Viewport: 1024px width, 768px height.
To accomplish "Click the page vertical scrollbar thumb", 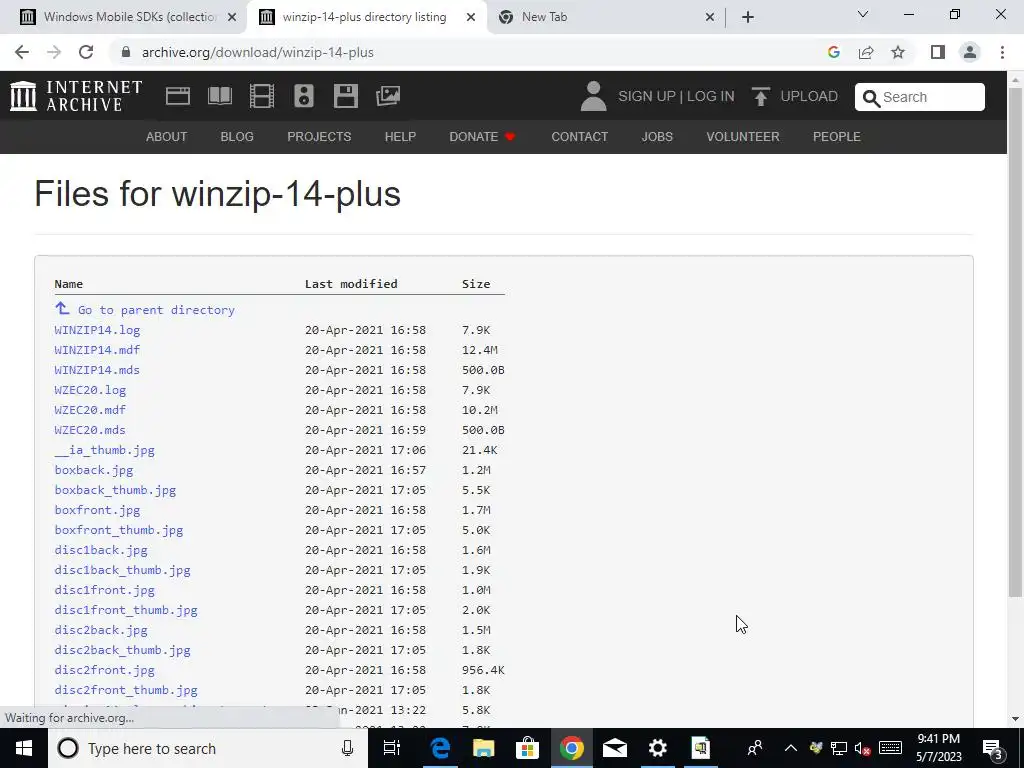I will pyautogui.click(x=1016, y=342).
